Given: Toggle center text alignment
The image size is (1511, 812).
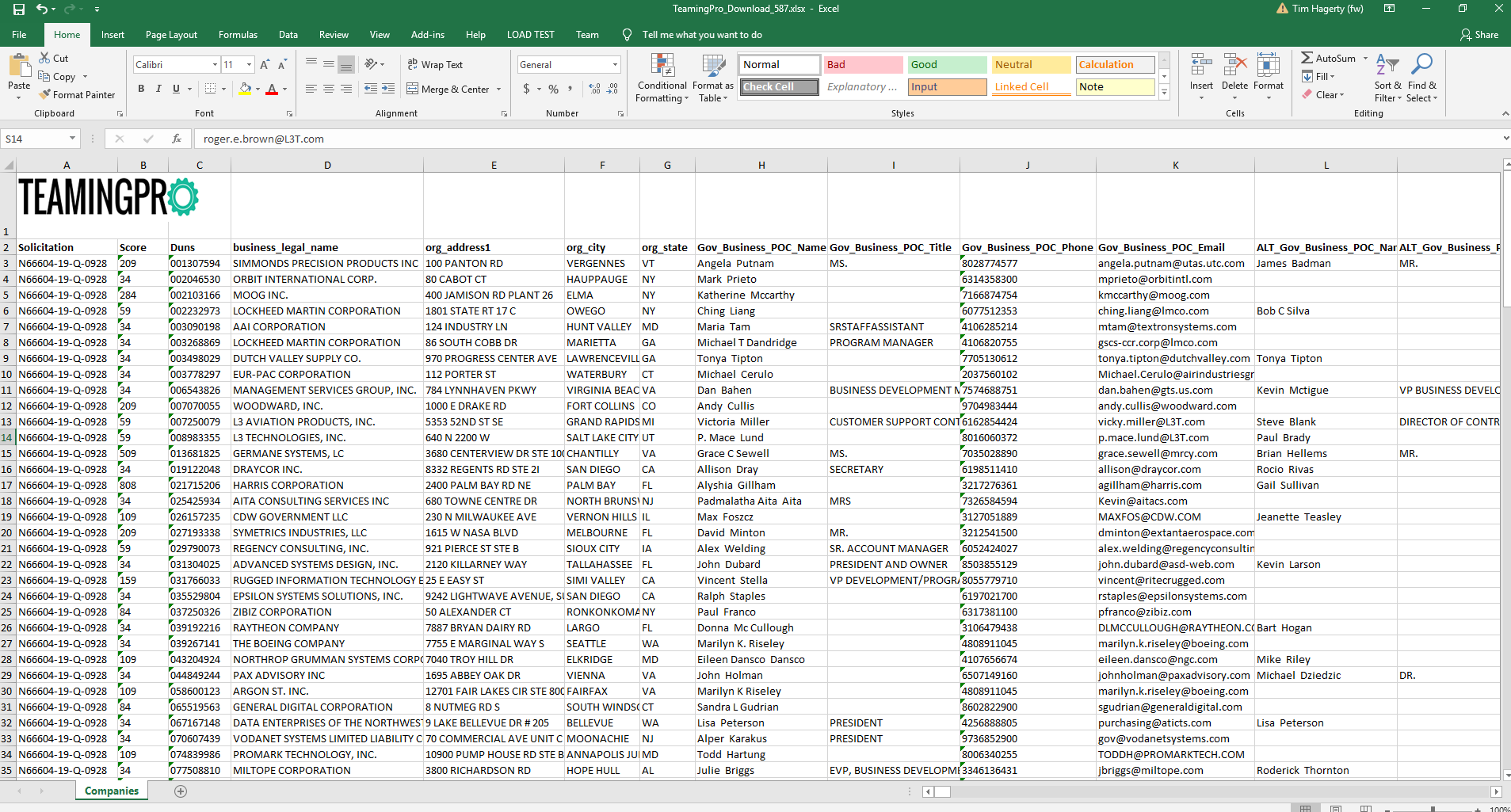Looking at the screenshot, I should click(x=329, y=89).
